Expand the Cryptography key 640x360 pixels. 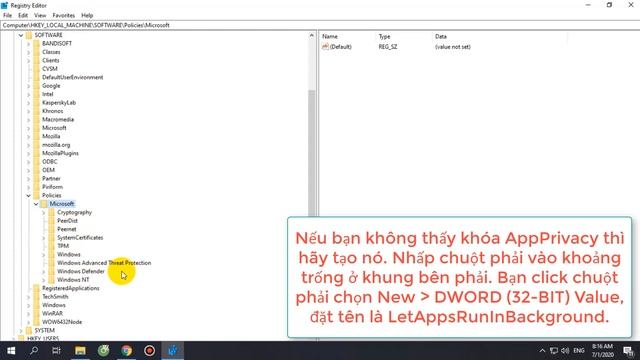tap(44, 213)
